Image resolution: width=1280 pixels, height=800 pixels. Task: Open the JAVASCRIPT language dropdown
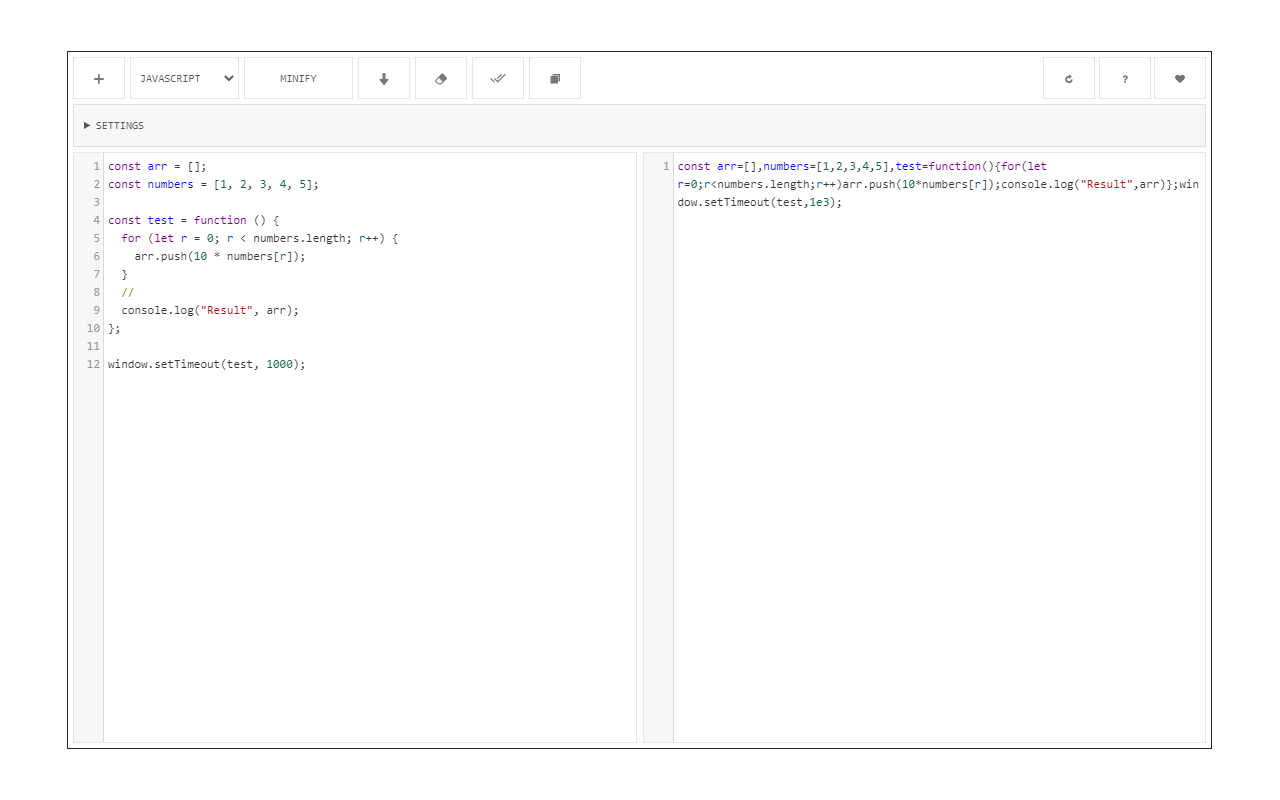(184, 78)
